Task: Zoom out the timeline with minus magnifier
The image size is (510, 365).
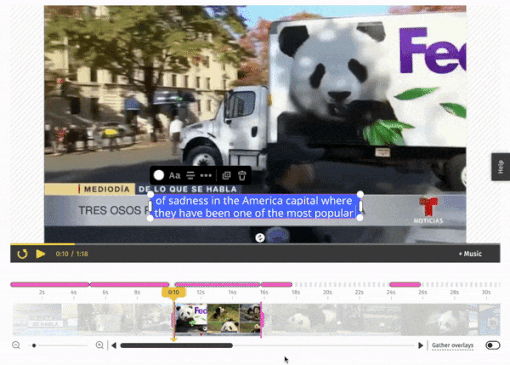Action: pyautogui.click(x=16, y=345)
